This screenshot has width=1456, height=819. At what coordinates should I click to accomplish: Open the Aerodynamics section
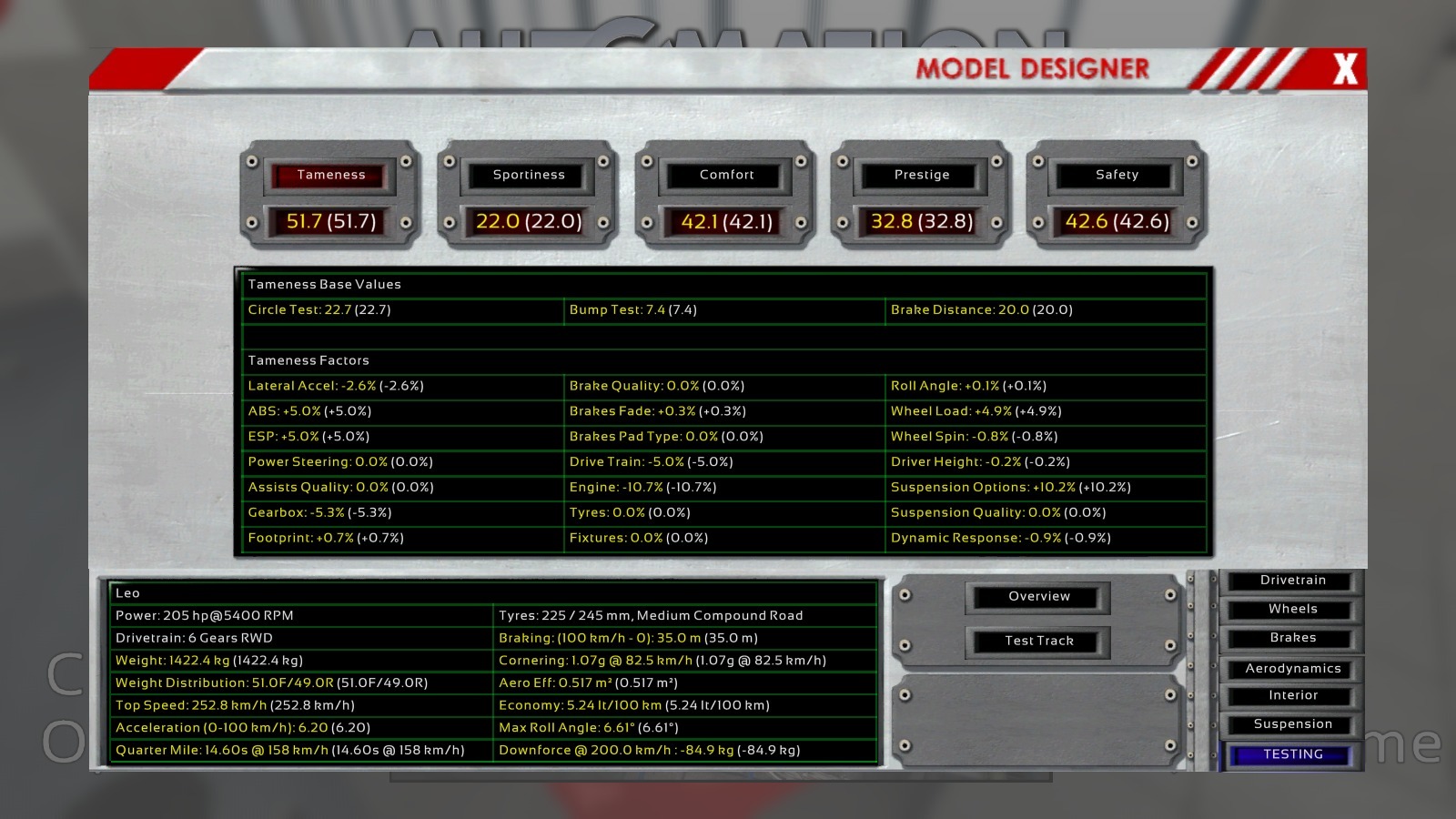(x=1292, y=669)
